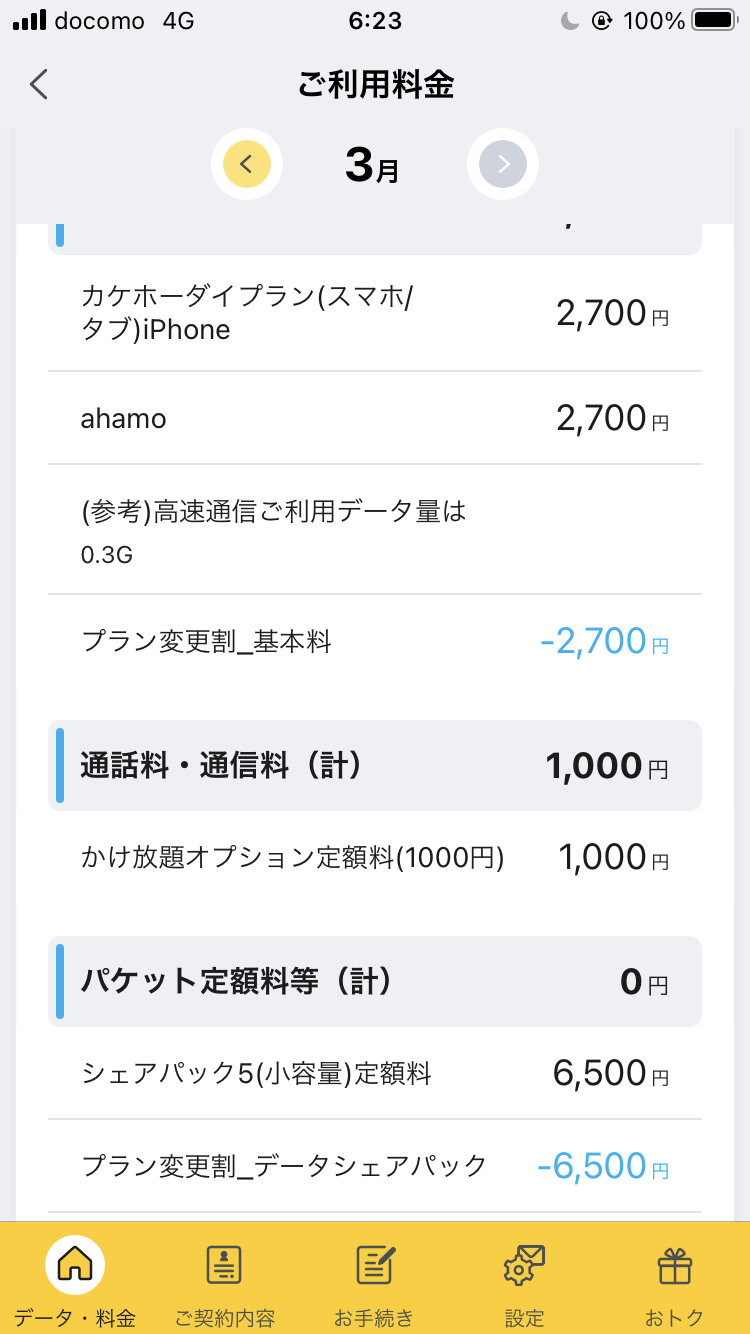
Task: Tap the back arrow in header
Action: click(x=39, y=85)
